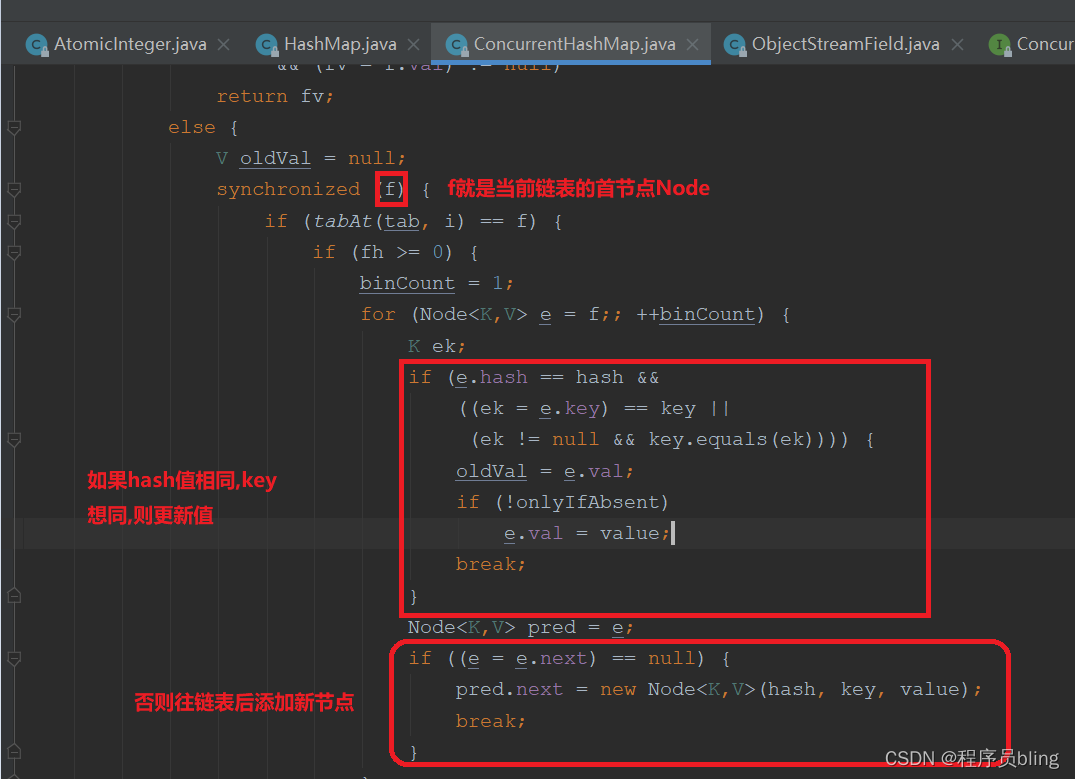1075x779 pixels.
Task: Collapse the 'if (fh >= 0)' fold marker
Action: (14, 252)
